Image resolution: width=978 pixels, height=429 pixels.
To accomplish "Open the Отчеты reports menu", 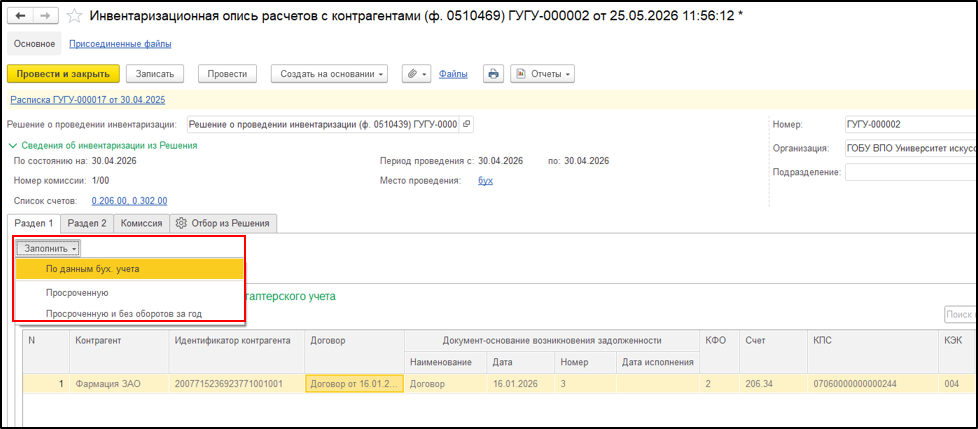I will tap(542, 74).
